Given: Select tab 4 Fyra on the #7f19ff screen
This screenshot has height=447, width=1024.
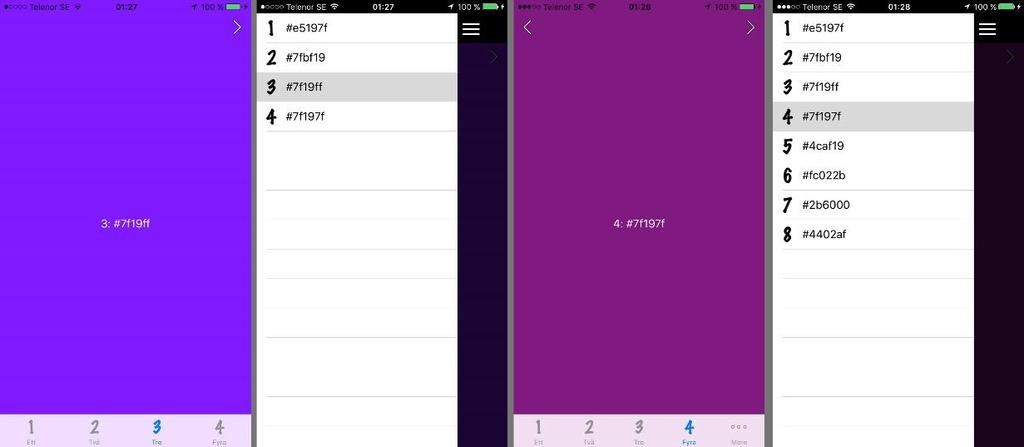Looking at the screenshot, I should [219, 431].
